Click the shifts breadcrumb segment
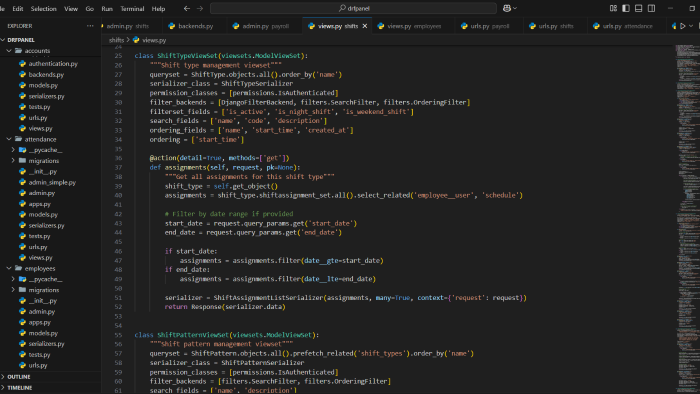The image size is (700, 394). click(116, 40)
